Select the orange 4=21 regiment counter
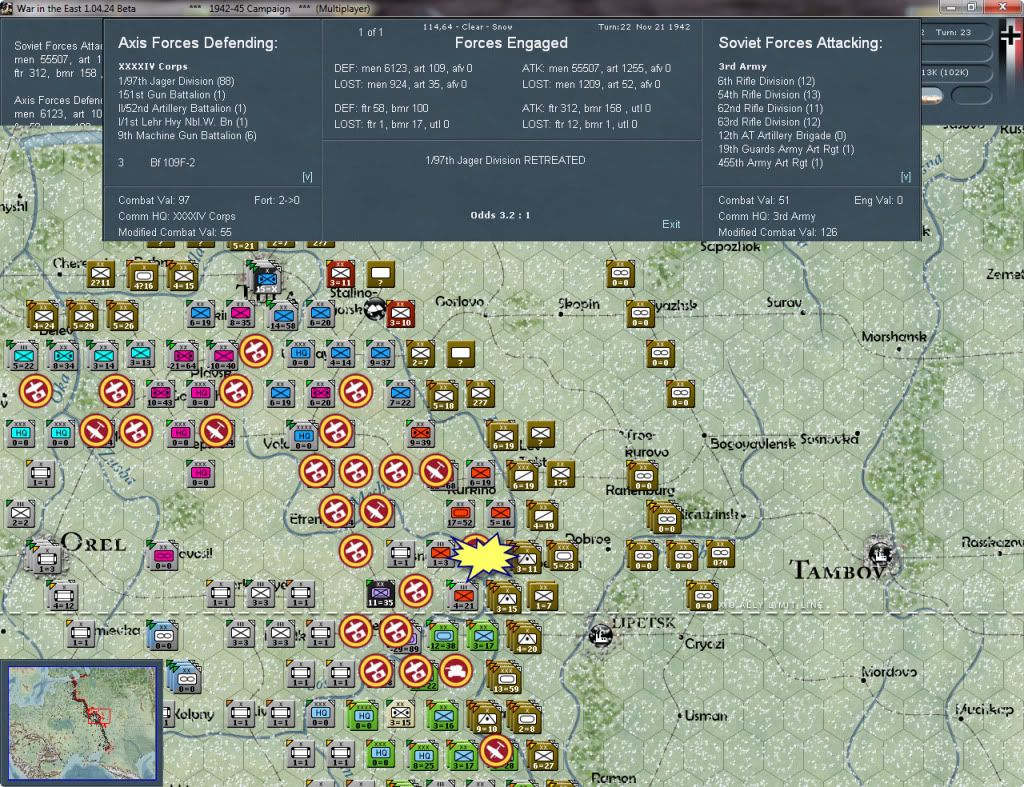Screen dimensions: 1024x787 pos(463,596)
